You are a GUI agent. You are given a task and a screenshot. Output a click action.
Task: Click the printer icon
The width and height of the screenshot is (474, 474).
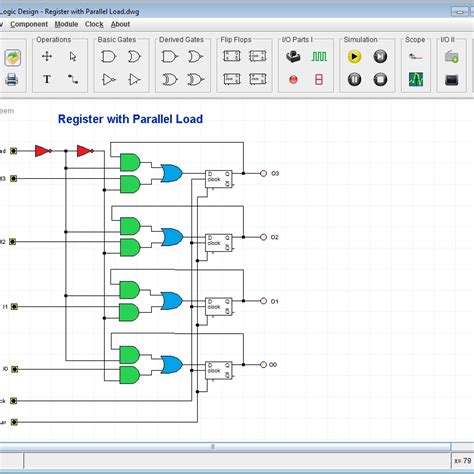coord(12,80)
